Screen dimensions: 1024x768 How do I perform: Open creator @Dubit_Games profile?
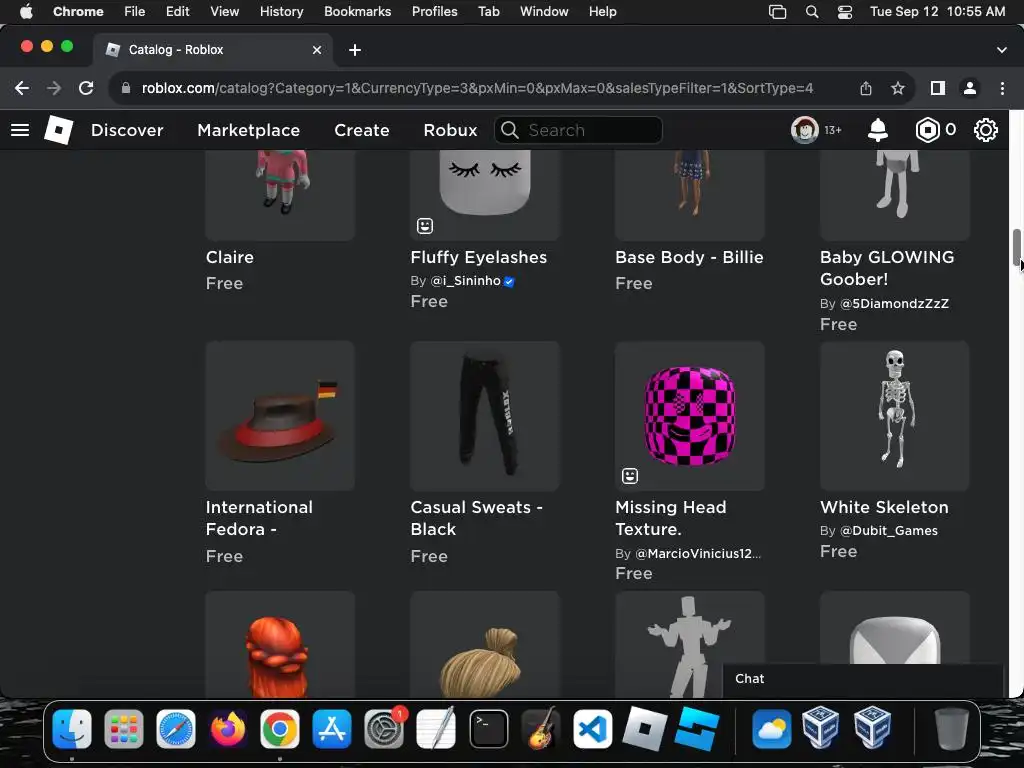tap(888, 530)
